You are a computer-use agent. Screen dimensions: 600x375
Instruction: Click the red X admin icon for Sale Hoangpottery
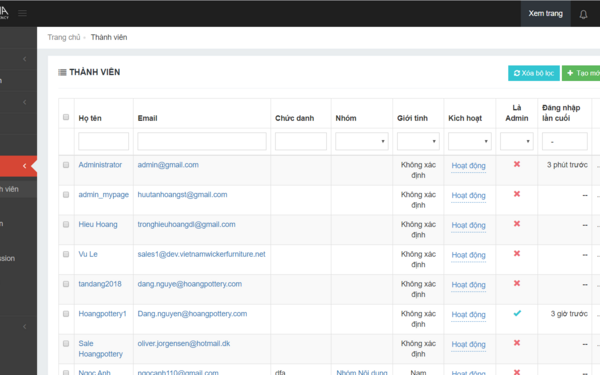[x=517, y=343]
